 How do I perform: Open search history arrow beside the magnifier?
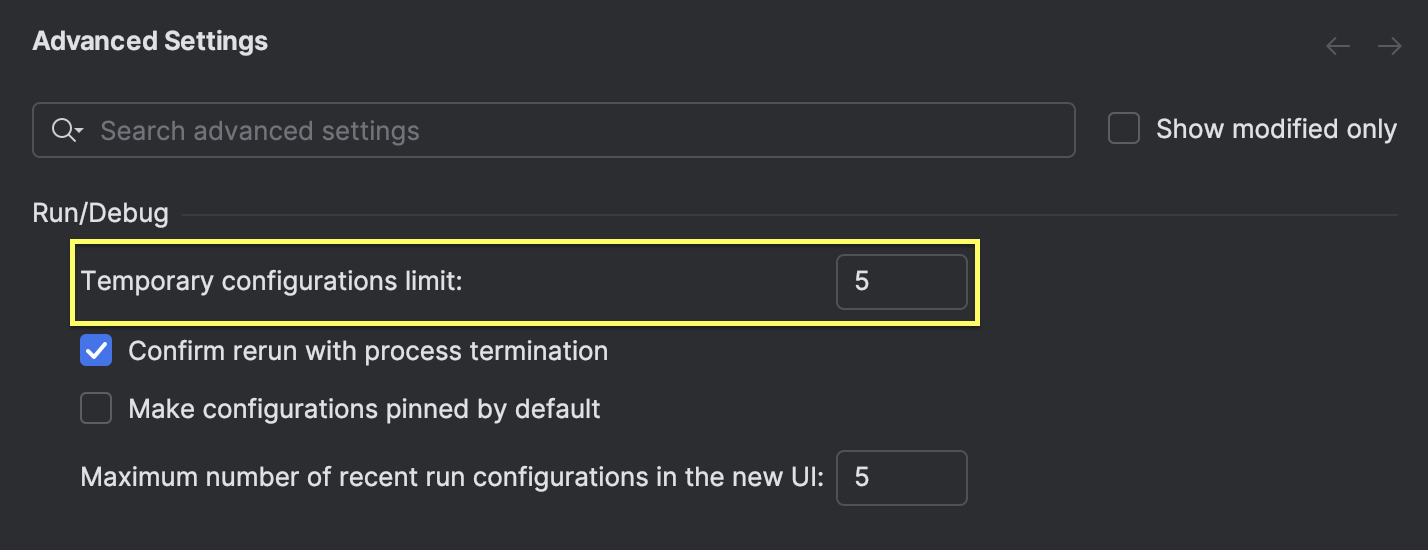pos(79,131)
